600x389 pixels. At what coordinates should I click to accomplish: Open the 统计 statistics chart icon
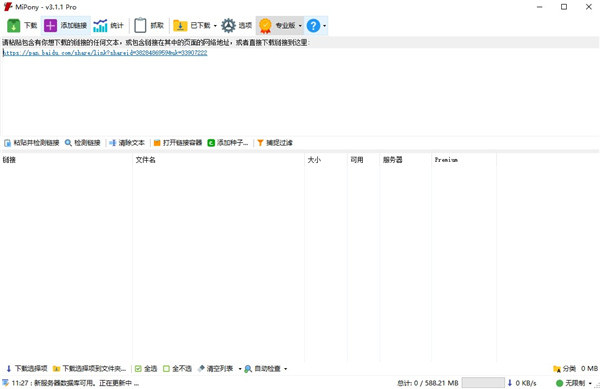pos(100,26)
